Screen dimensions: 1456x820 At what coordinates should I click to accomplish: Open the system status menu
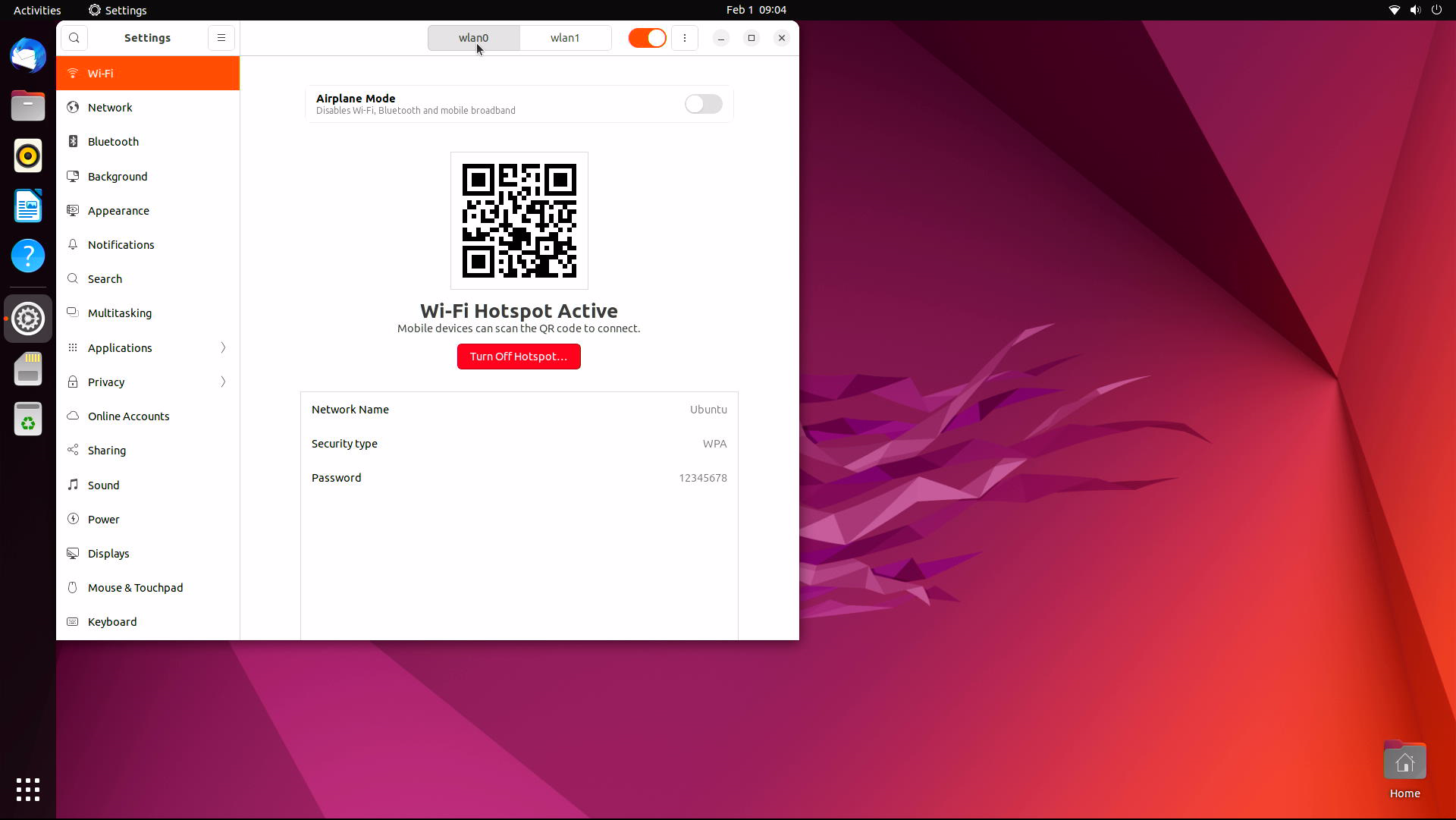click(x=1415, y=10)
